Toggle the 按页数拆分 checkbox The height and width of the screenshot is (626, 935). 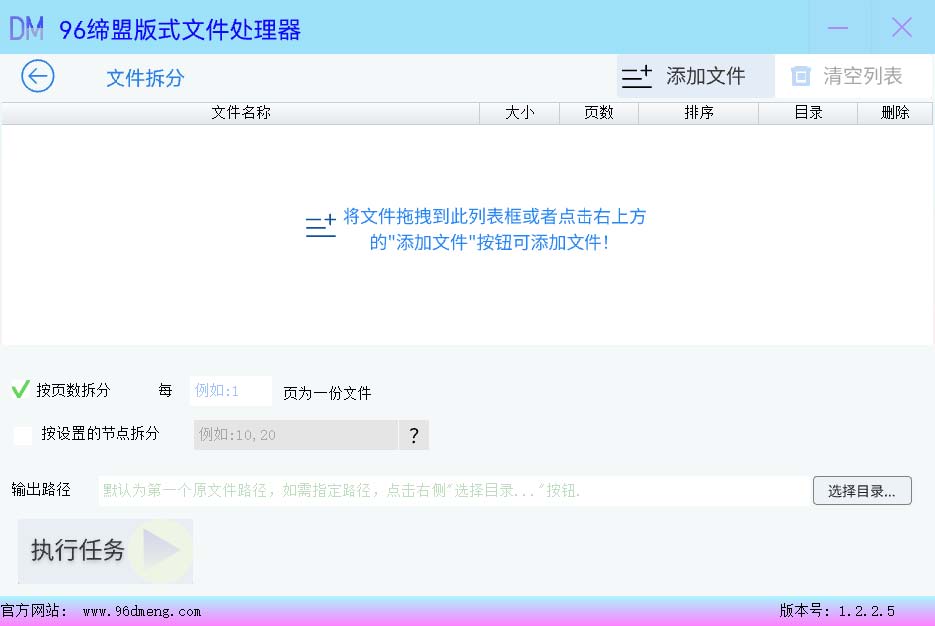[21, 390]
